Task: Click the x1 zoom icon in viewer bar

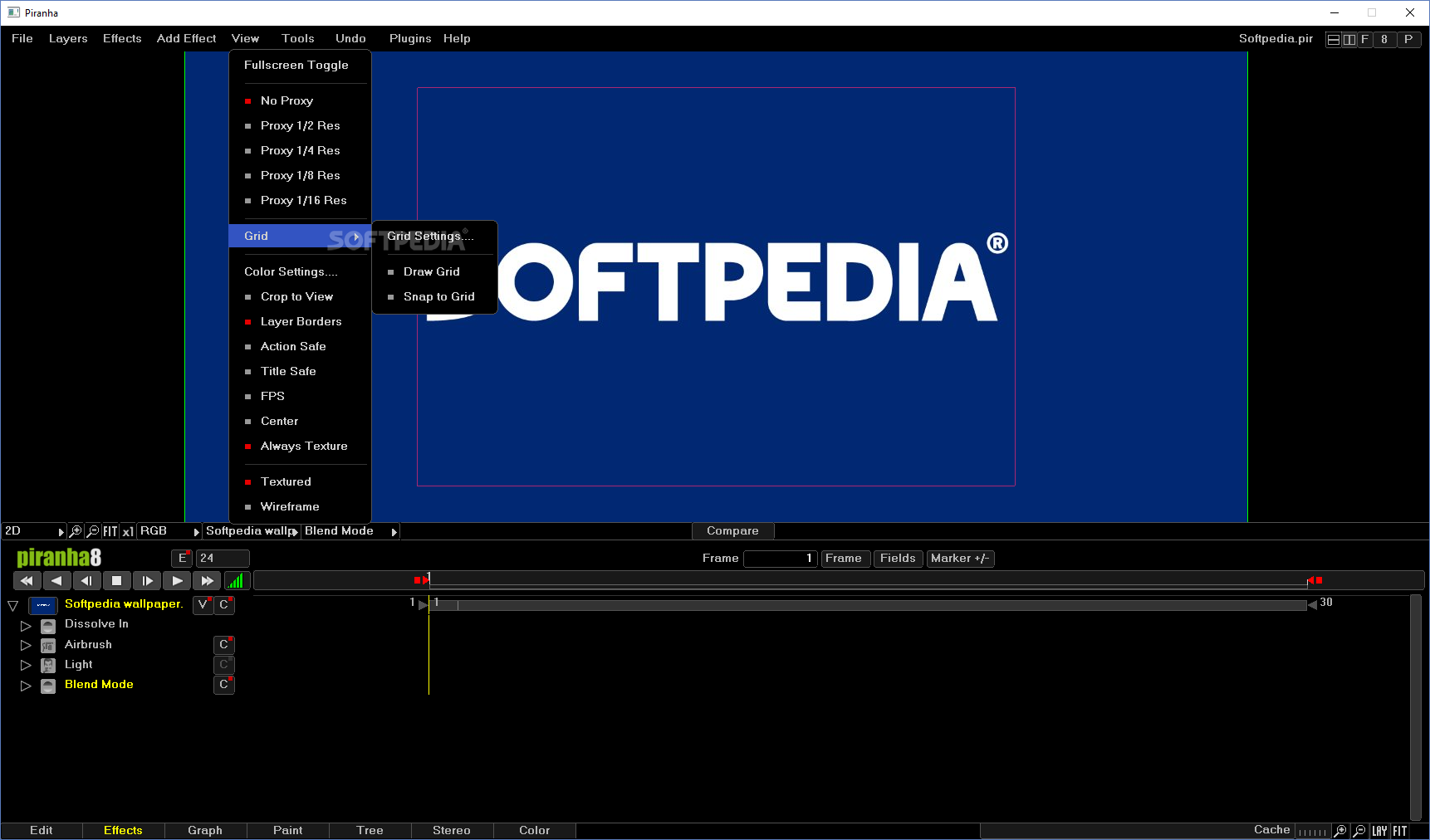Action: coord(128,531)
